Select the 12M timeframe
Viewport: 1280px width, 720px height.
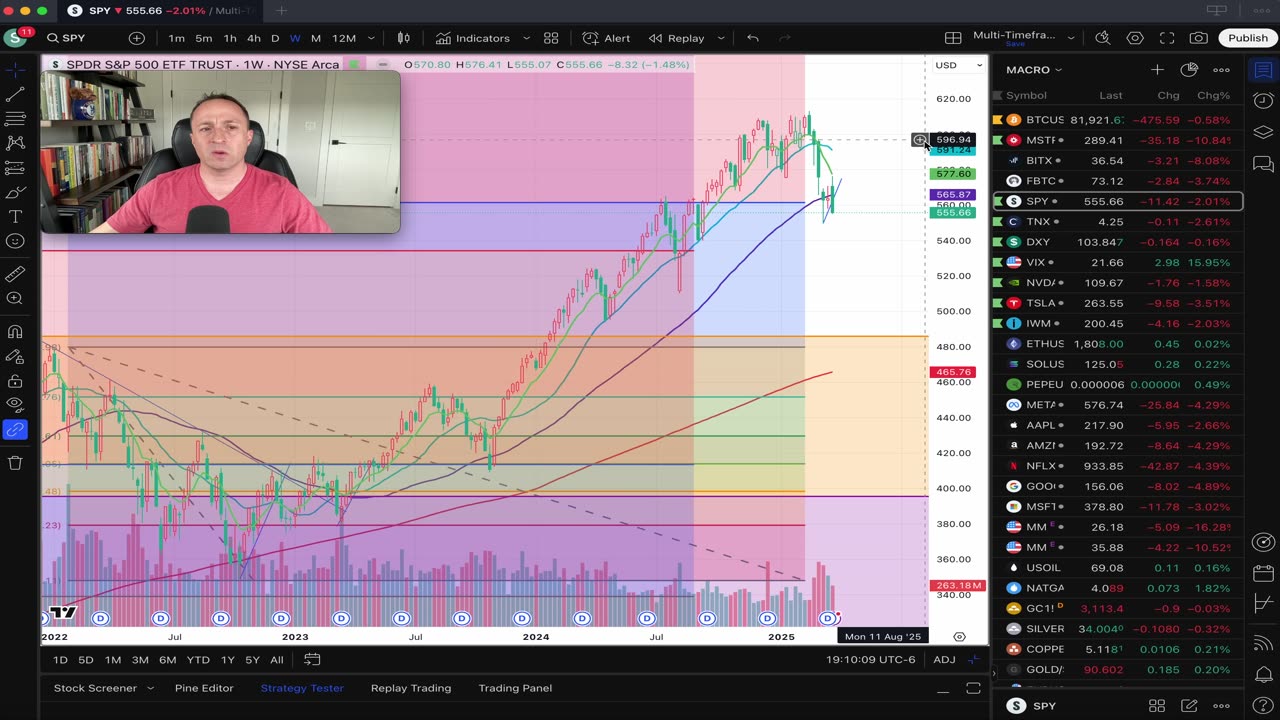coord(344,38)
